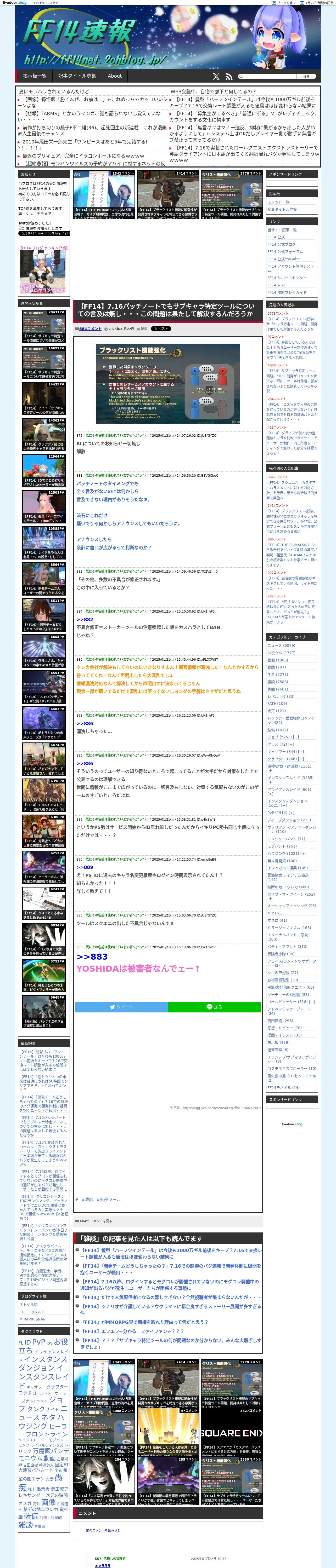Open the スレッド一覧 link under 掲示板
Image resolution: width=336 pixels, height=1568 pixels.
pyautogui.click(x=278, y=201)
